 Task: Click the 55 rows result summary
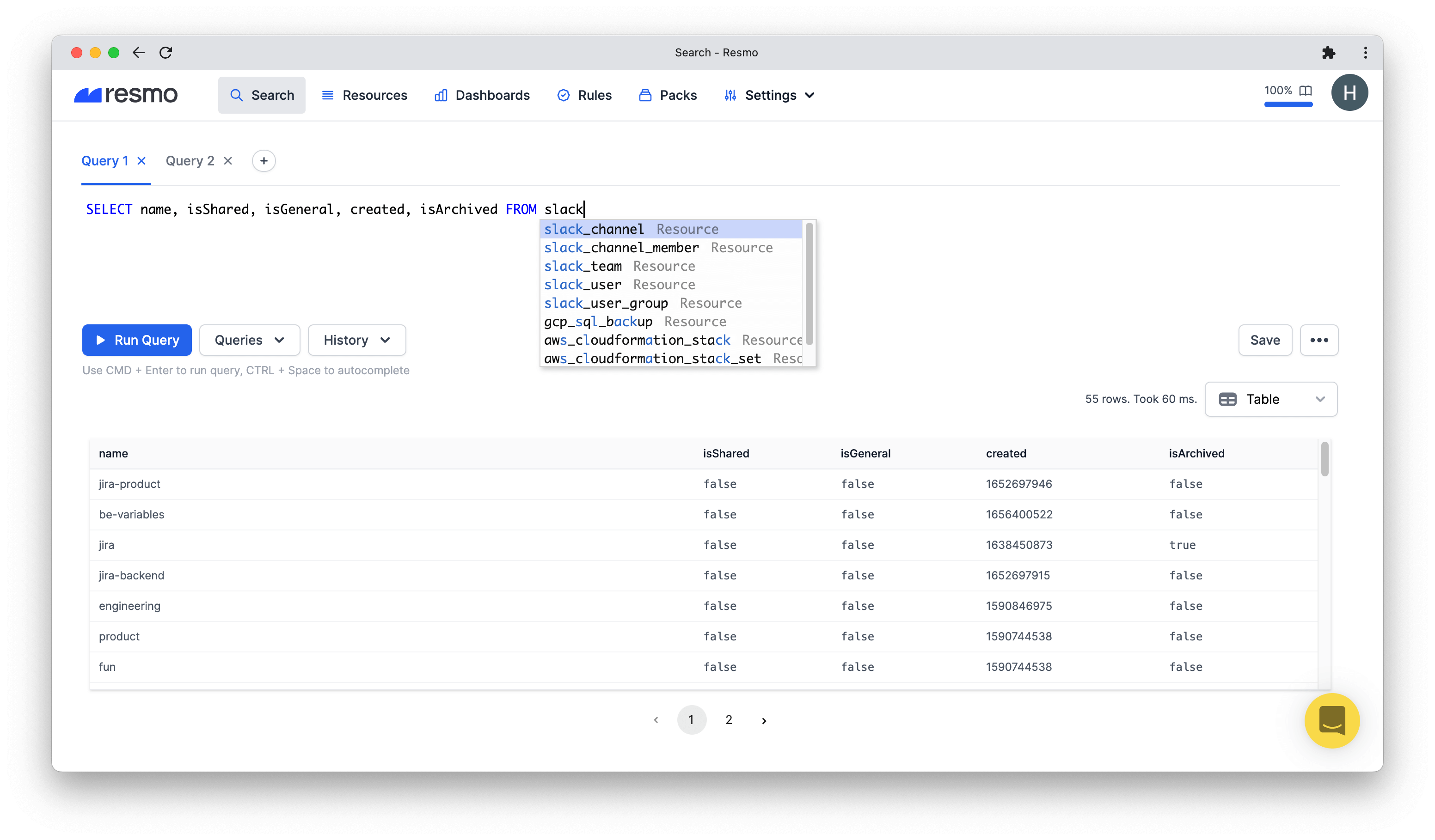click(x=1141, y=399)
